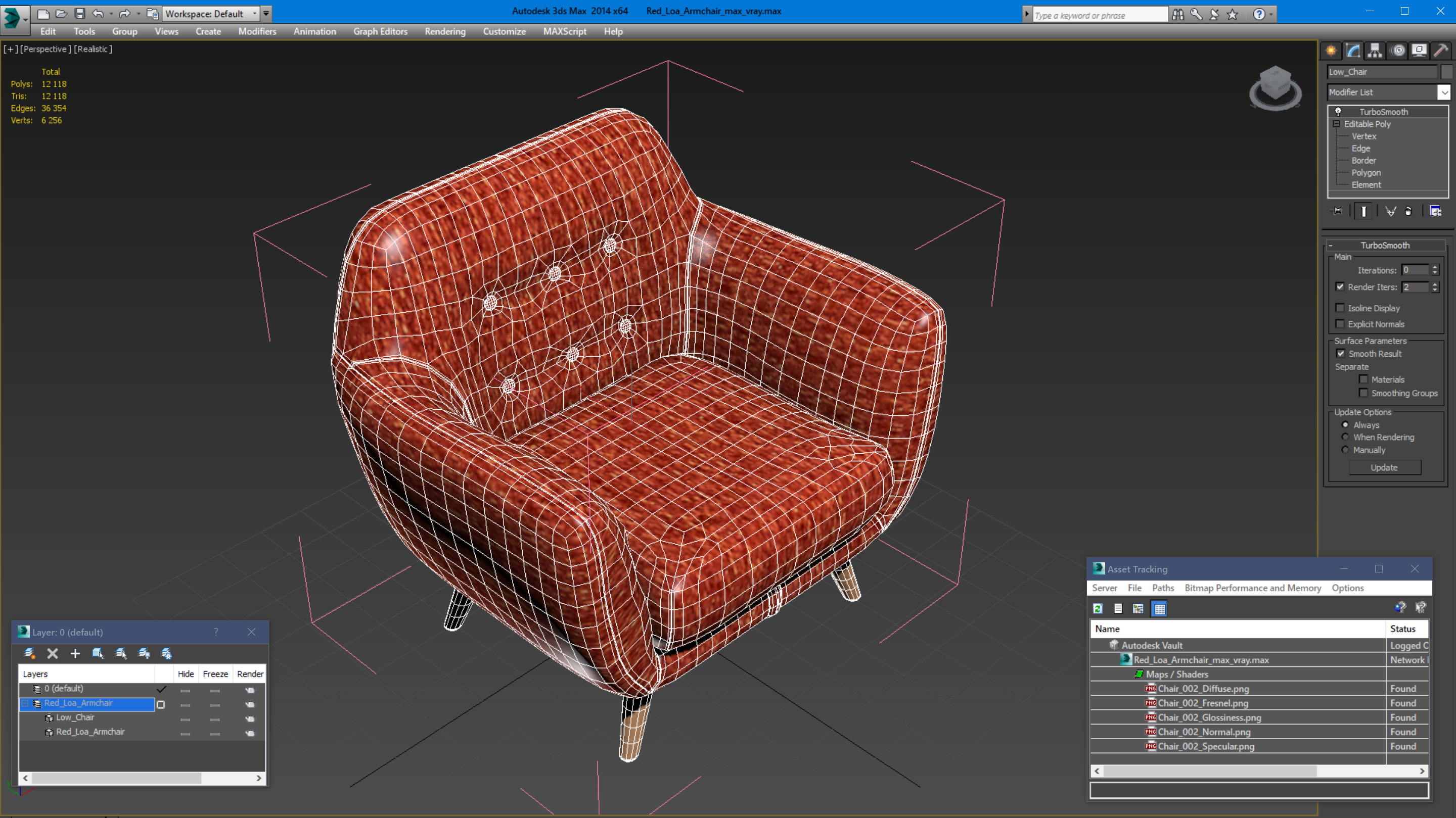
Task: Open the Workspace Default dropdown
Action: point(254,14)
